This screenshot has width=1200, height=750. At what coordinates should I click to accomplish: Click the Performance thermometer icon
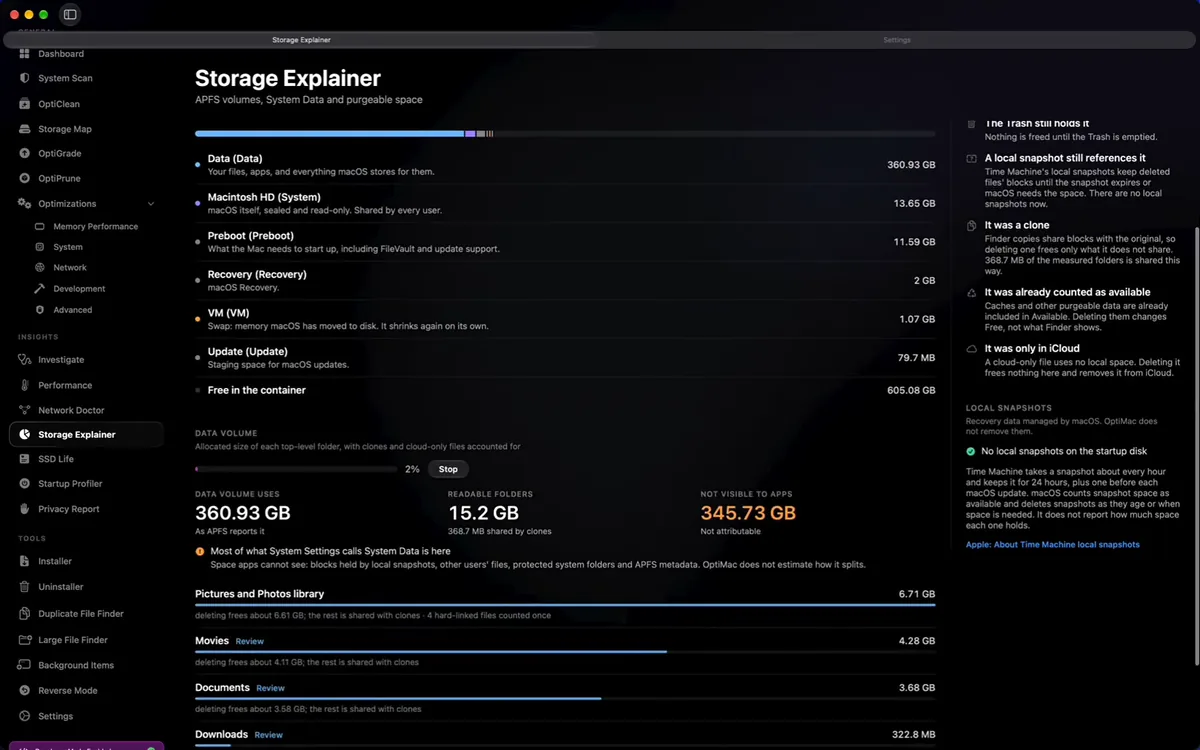tap(25, 385)
